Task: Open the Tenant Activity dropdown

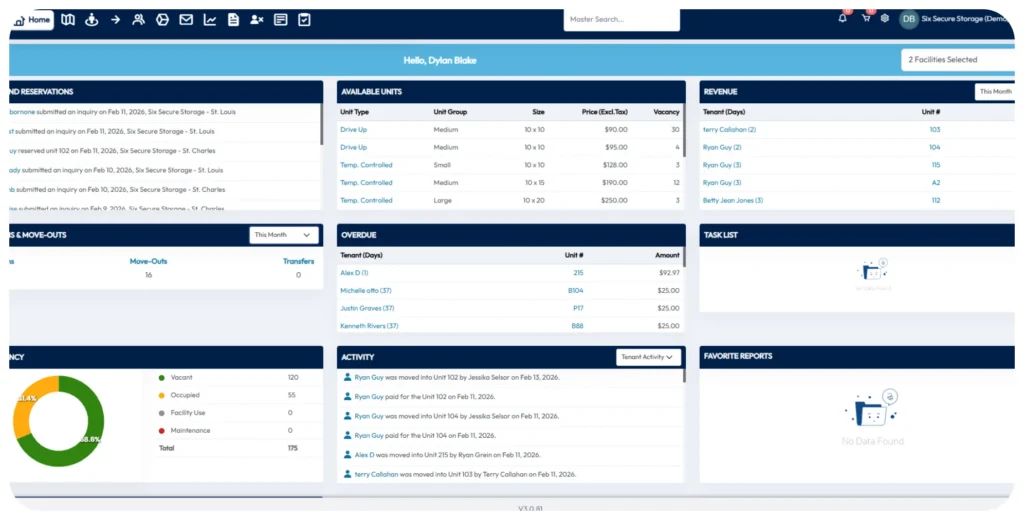Action: click(x=648, y=357)
